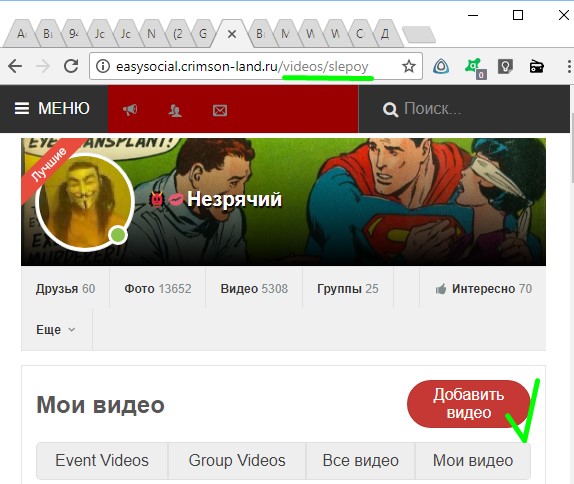
Task: Click the lips emoji badge by name
Action: point(176,200)
